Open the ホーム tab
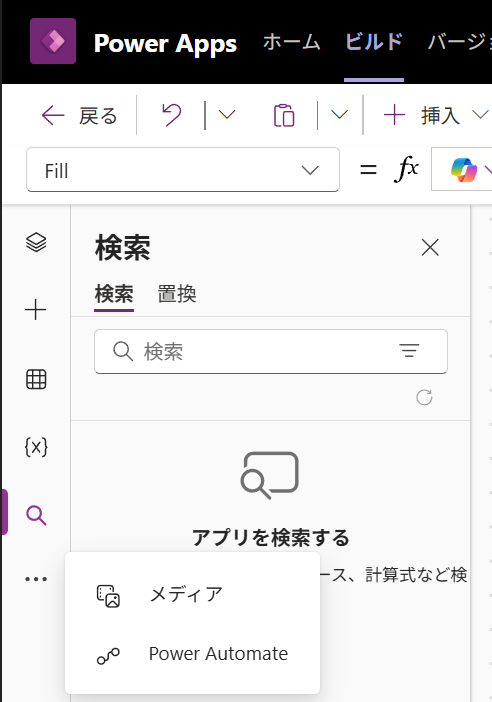This screenshot has height=702, width=492. point(291,43)
